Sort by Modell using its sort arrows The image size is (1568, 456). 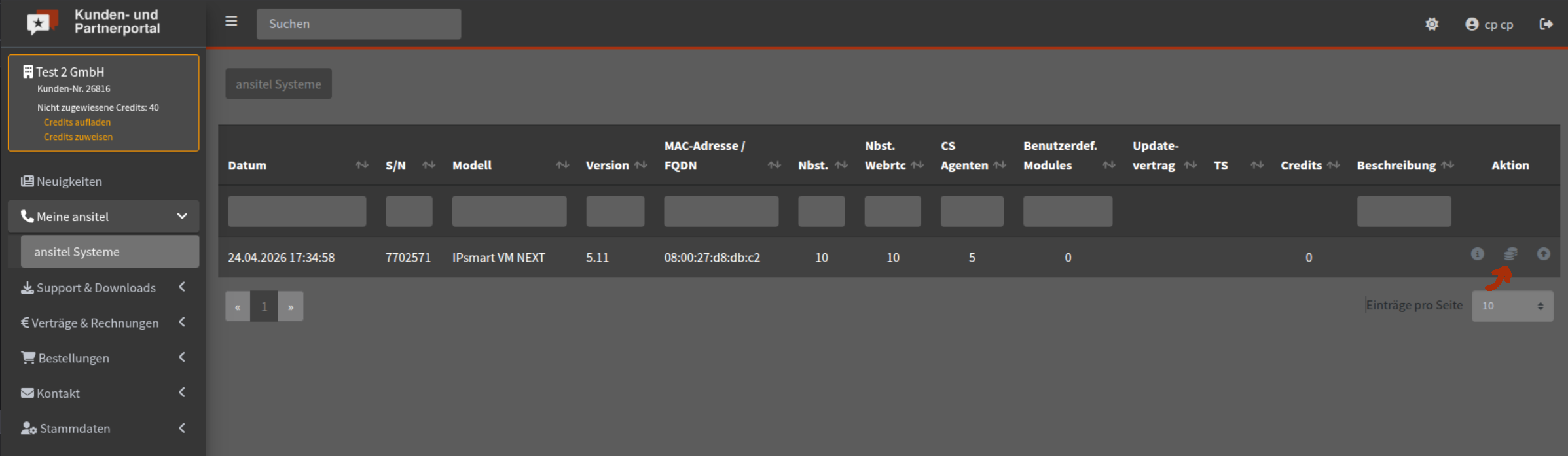pyautogui.click(x=562, y=165)
